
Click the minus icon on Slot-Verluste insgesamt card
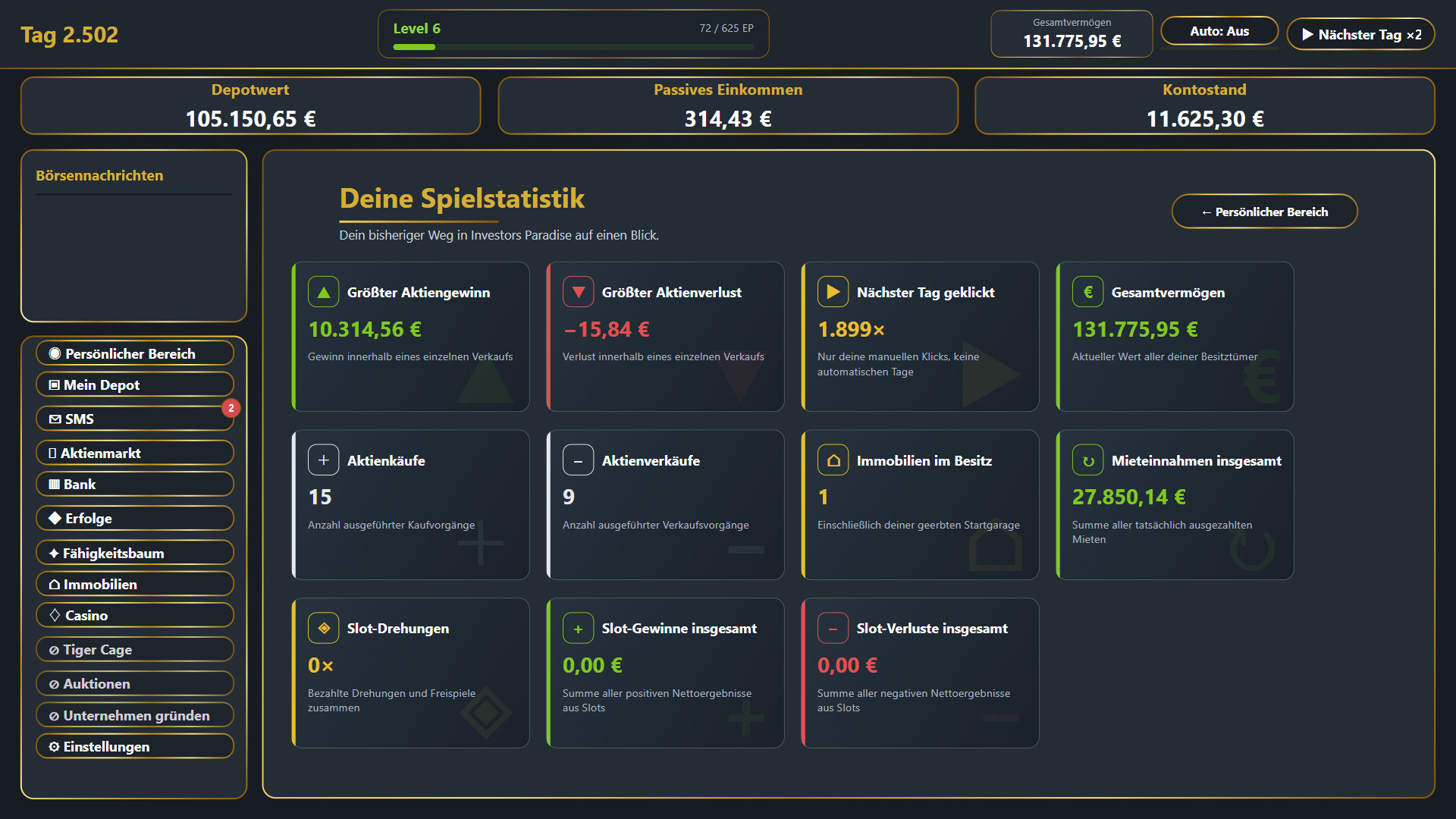point(833,628)
